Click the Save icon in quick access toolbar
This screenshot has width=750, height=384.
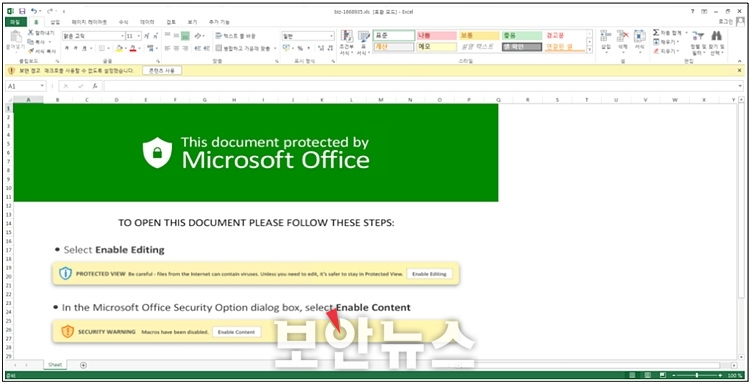coord(22,11)
